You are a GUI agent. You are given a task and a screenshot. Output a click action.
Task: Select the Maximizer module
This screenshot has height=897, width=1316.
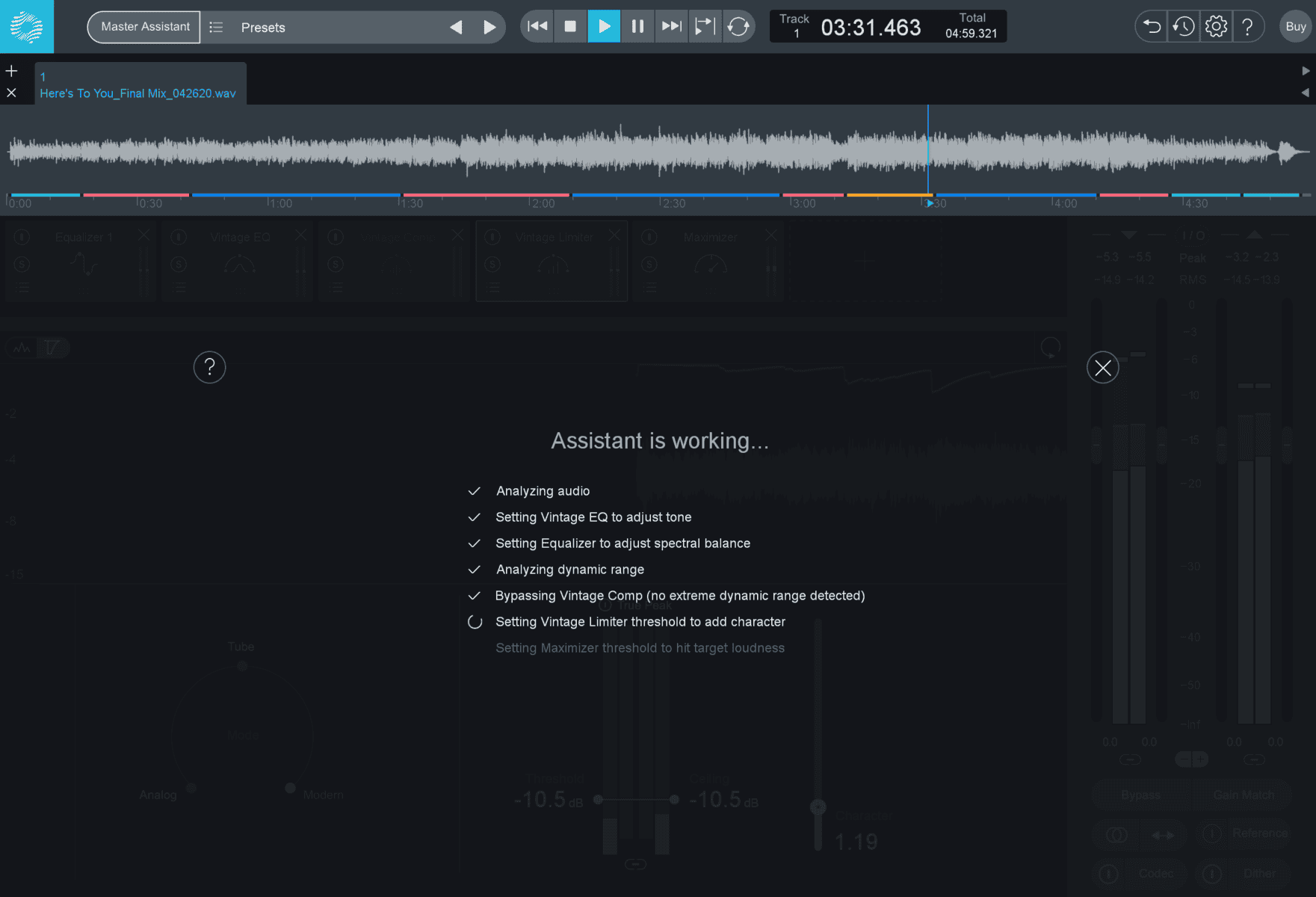710,261
